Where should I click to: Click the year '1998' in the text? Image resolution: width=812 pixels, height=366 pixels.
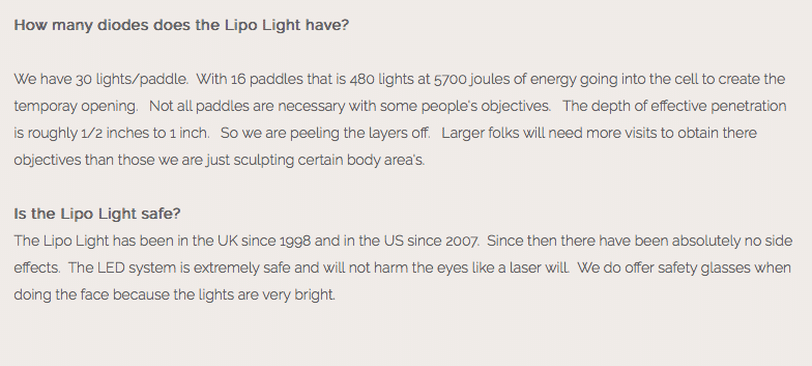tap(295, 241)
